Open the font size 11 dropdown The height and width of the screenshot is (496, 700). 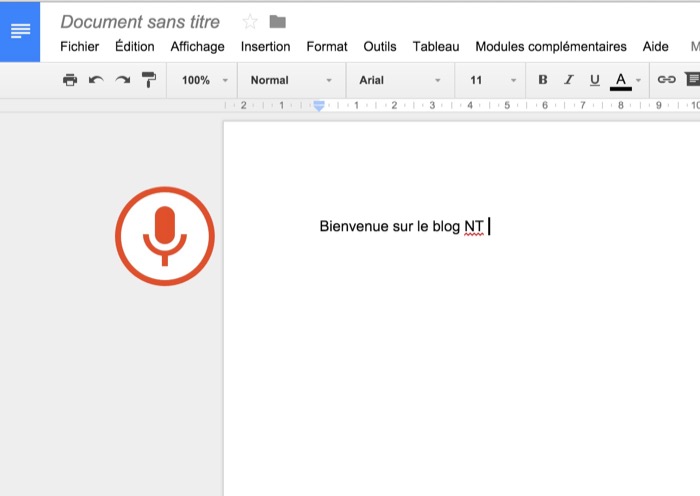pyautogui.click(x=494, y=80)
